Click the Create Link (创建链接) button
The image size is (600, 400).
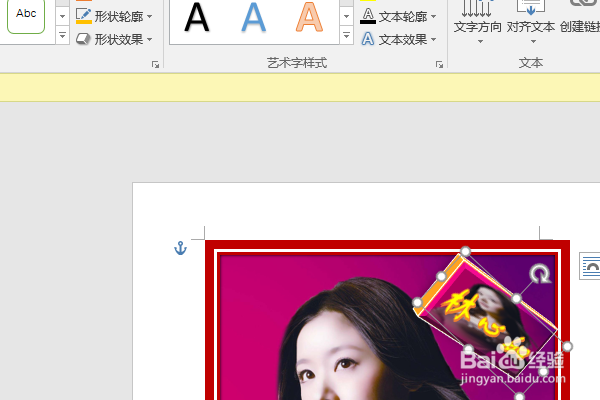pos(580,17)
